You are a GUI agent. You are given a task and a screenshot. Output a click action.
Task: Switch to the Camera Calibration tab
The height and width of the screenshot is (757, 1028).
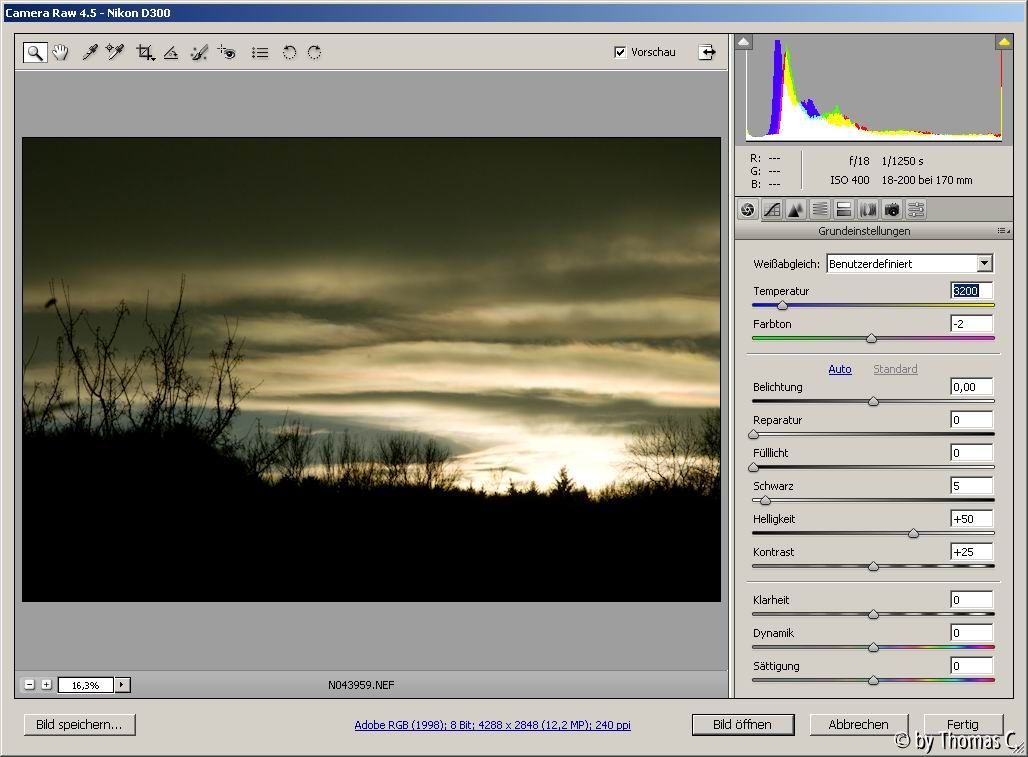(892, 209)
